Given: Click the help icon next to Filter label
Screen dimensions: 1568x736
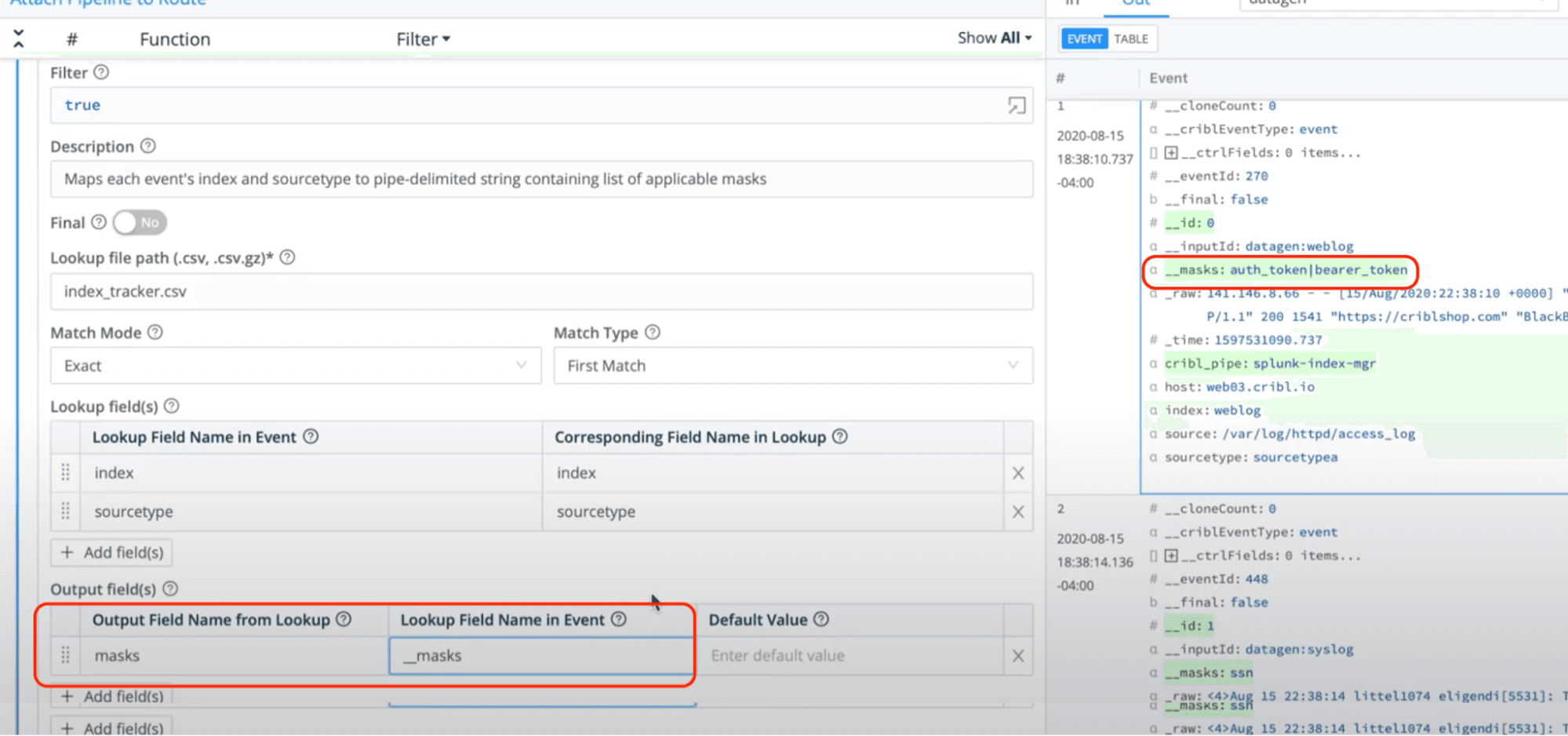Looking at the screenshot, I should (x=101, y=72).
